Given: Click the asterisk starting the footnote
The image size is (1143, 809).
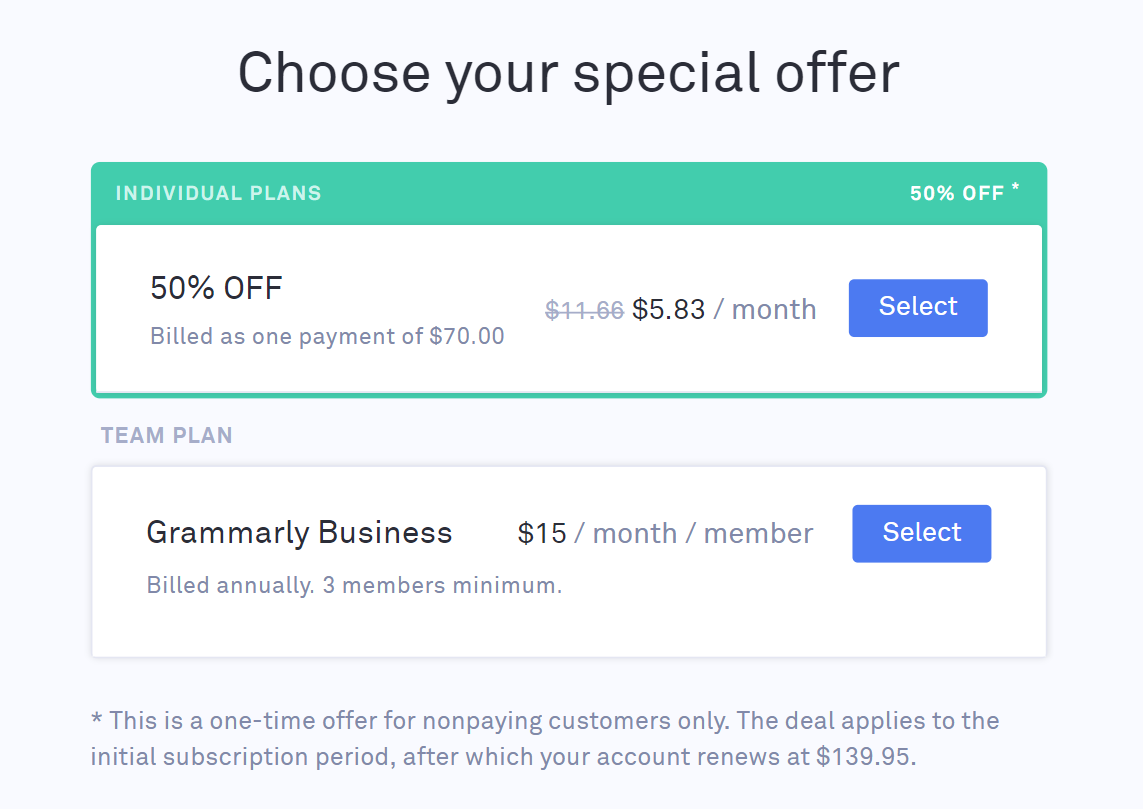Looking at the screenshot, I should [x=96, y=720].
